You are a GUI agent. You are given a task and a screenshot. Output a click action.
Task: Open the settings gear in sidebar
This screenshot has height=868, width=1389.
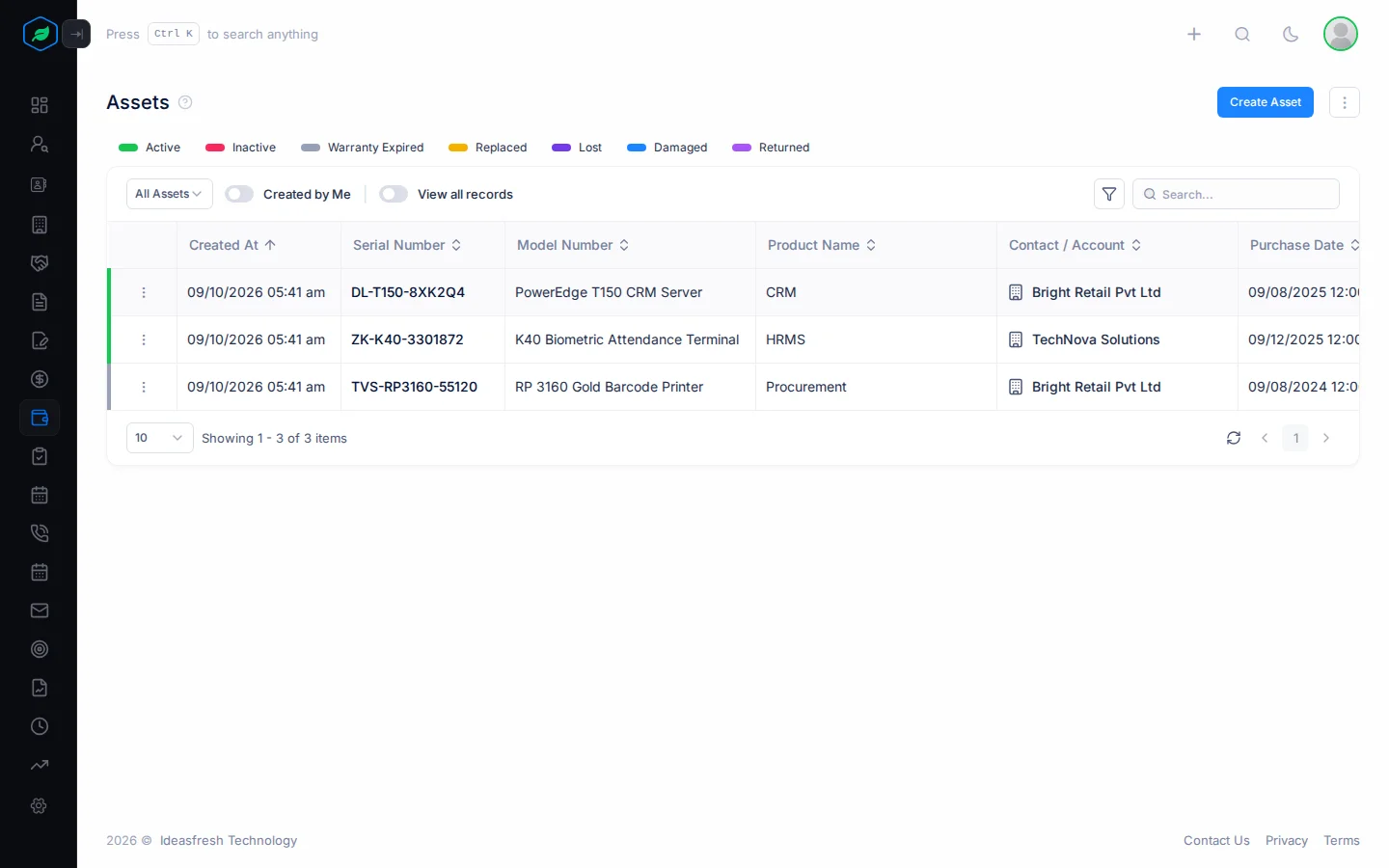[40, 805]
